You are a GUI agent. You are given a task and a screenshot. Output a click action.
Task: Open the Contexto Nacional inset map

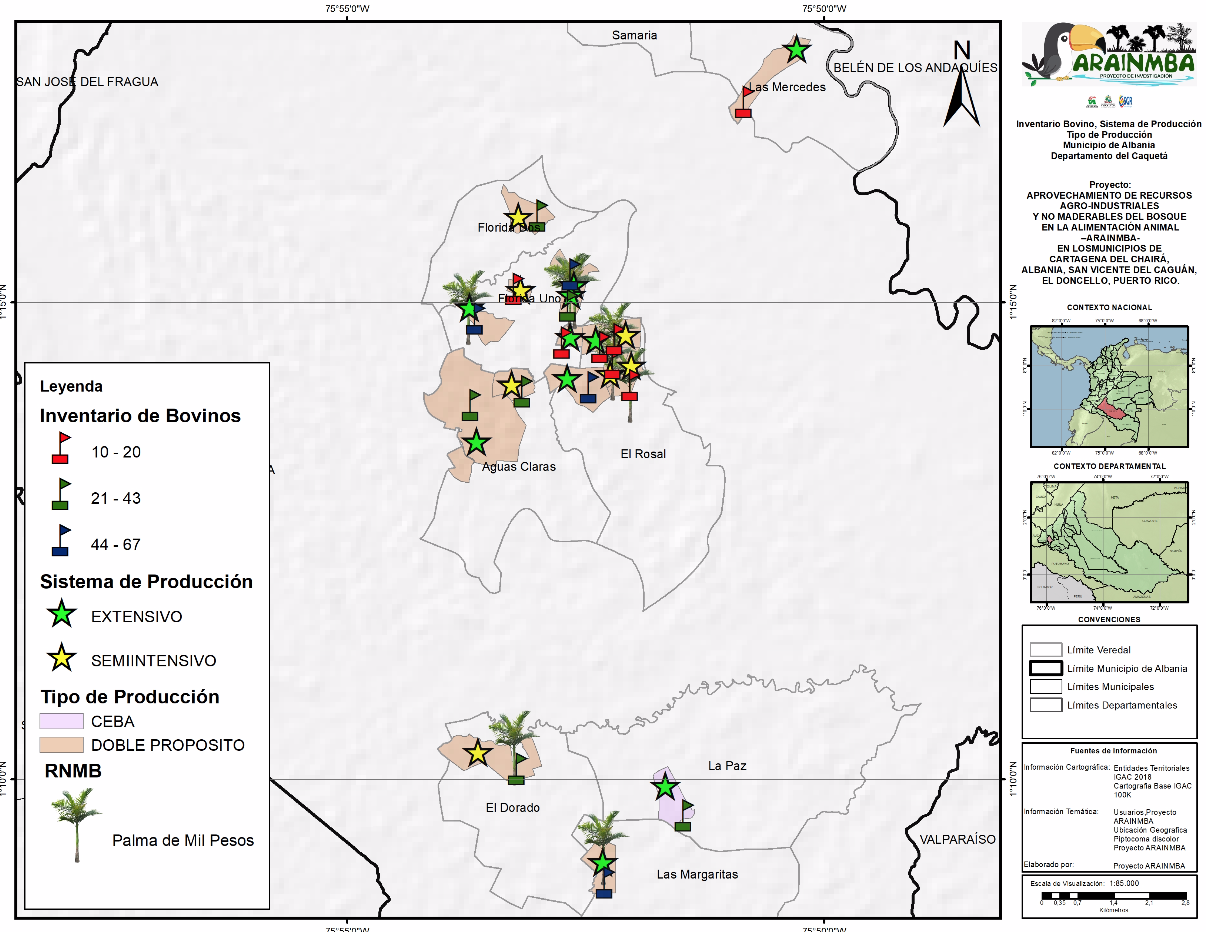(x=1108, y=386)
